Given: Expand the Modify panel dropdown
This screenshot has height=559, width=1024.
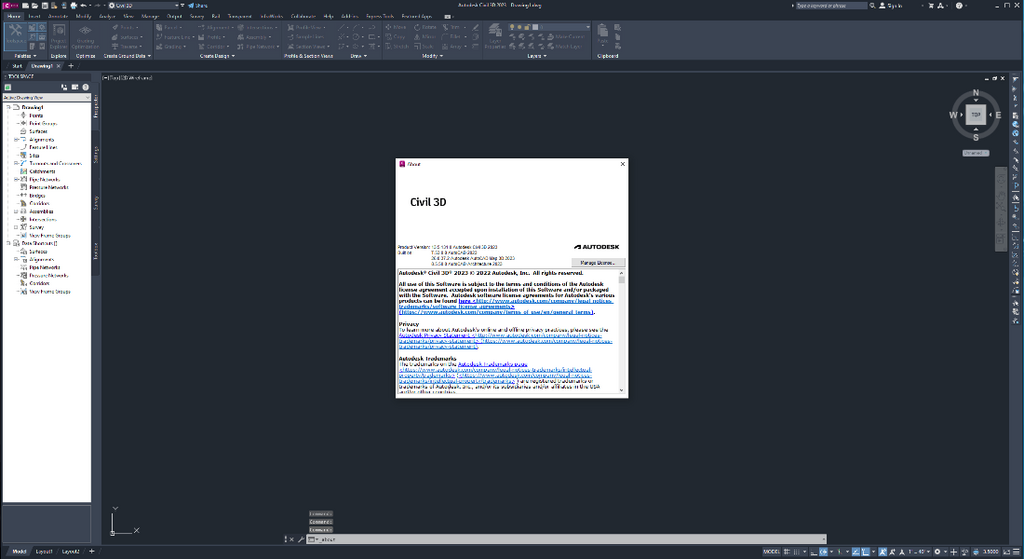Looking at the screenshot, I should tap(432, 56).
